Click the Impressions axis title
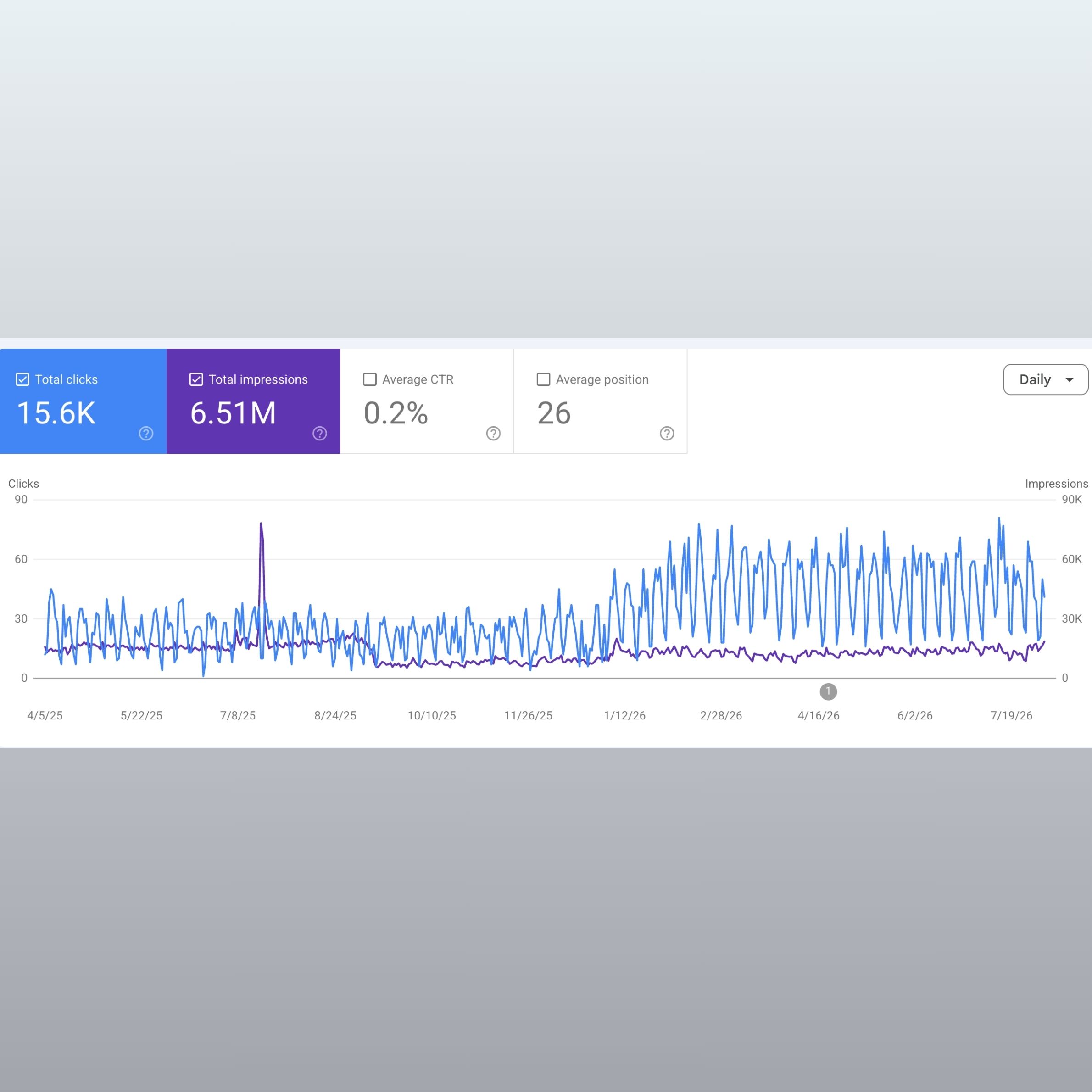Viewport: 1092px width, 1092px height. (1056, 484)
